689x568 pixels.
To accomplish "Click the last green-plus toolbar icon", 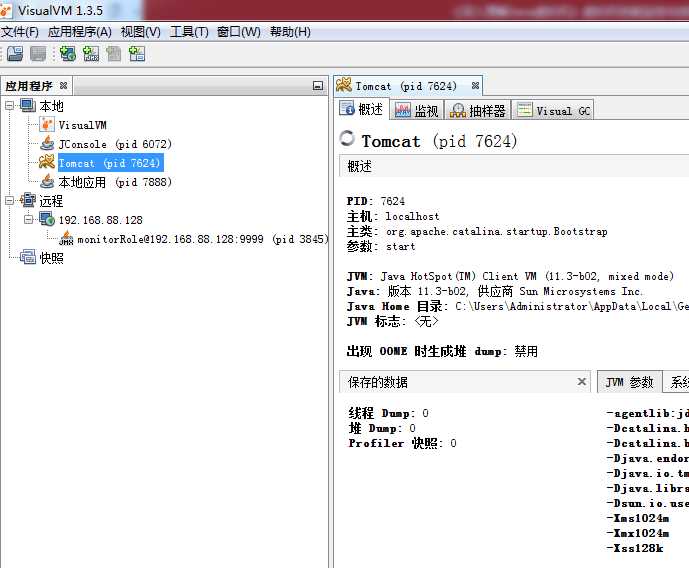I will (137, 54).
